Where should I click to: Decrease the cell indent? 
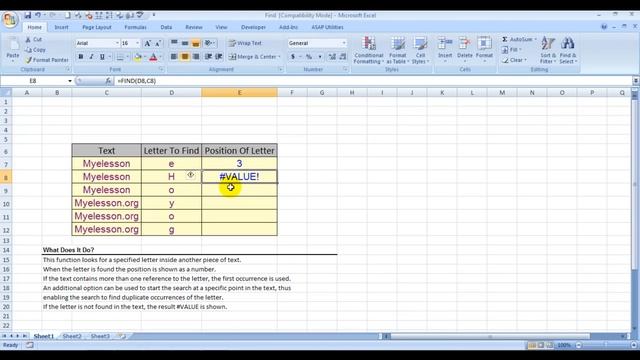(x=208, y=57)
